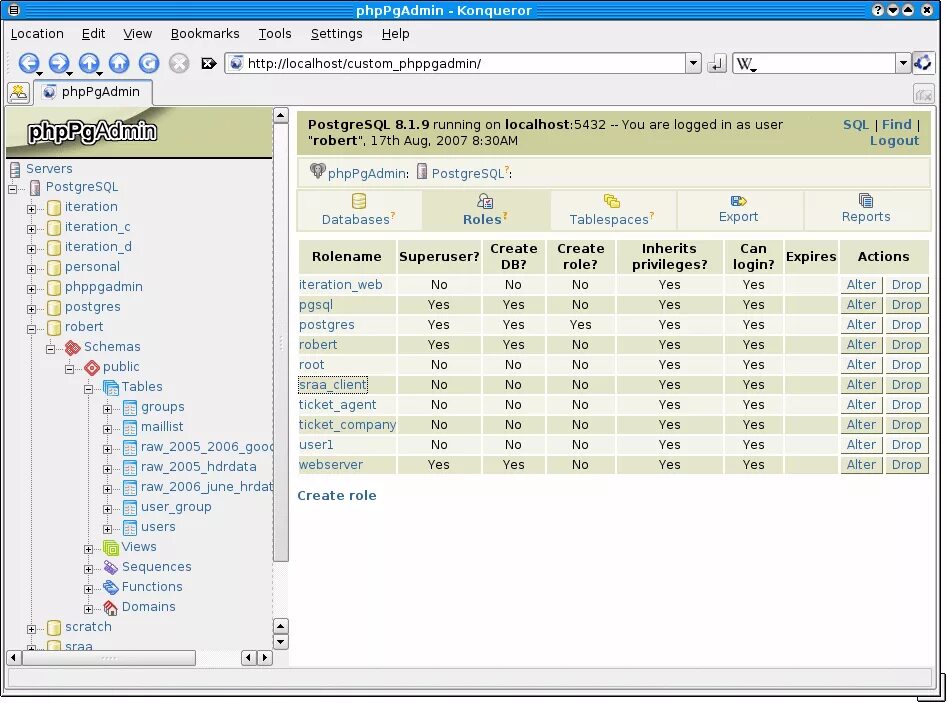Screen dimensions: 947x703
Task: Open the URL history dropdown arrow
Action: click(693, 63)
